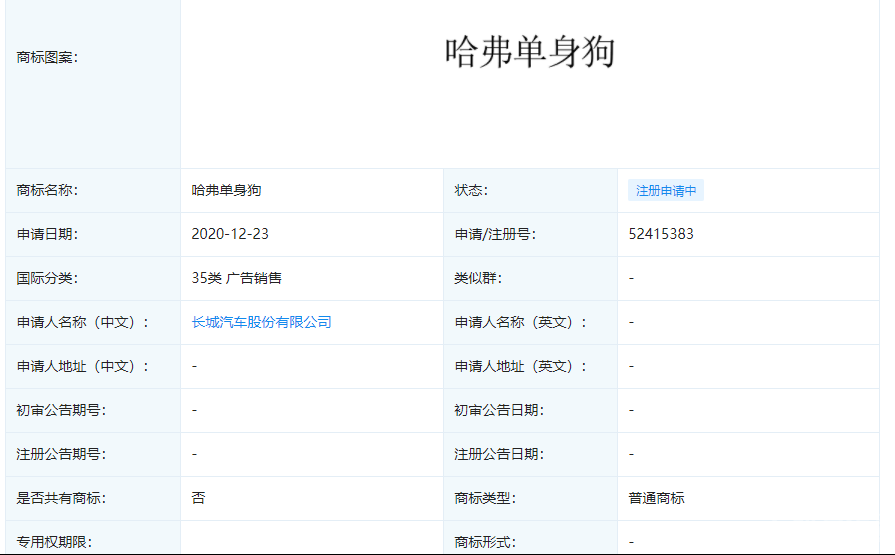Click the 申请日期 label

tap(47, 234)
